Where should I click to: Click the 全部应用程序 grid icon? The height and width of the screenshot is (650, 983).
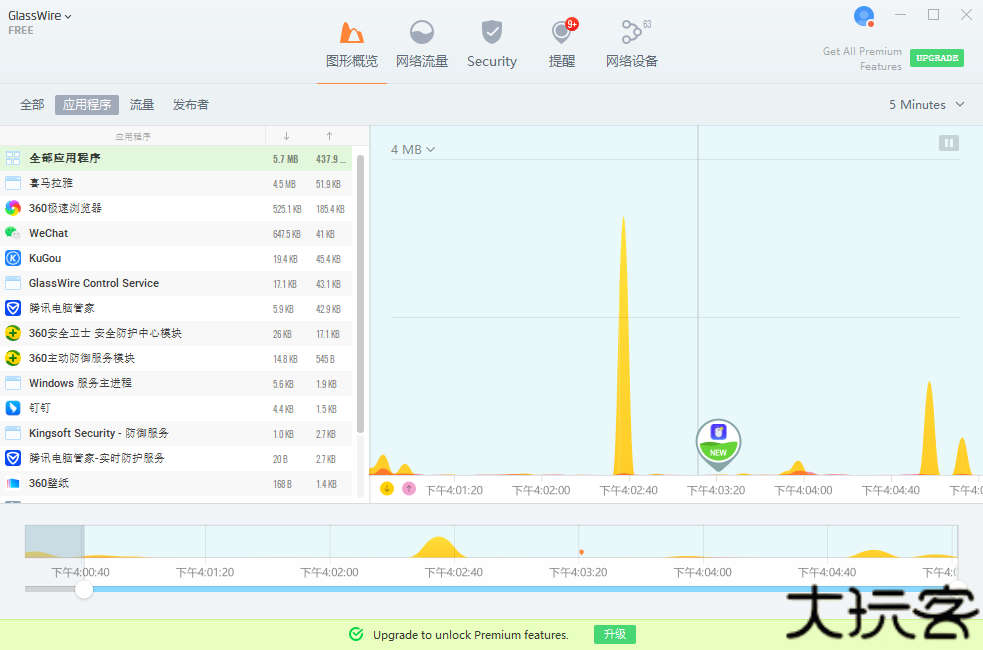13,159
